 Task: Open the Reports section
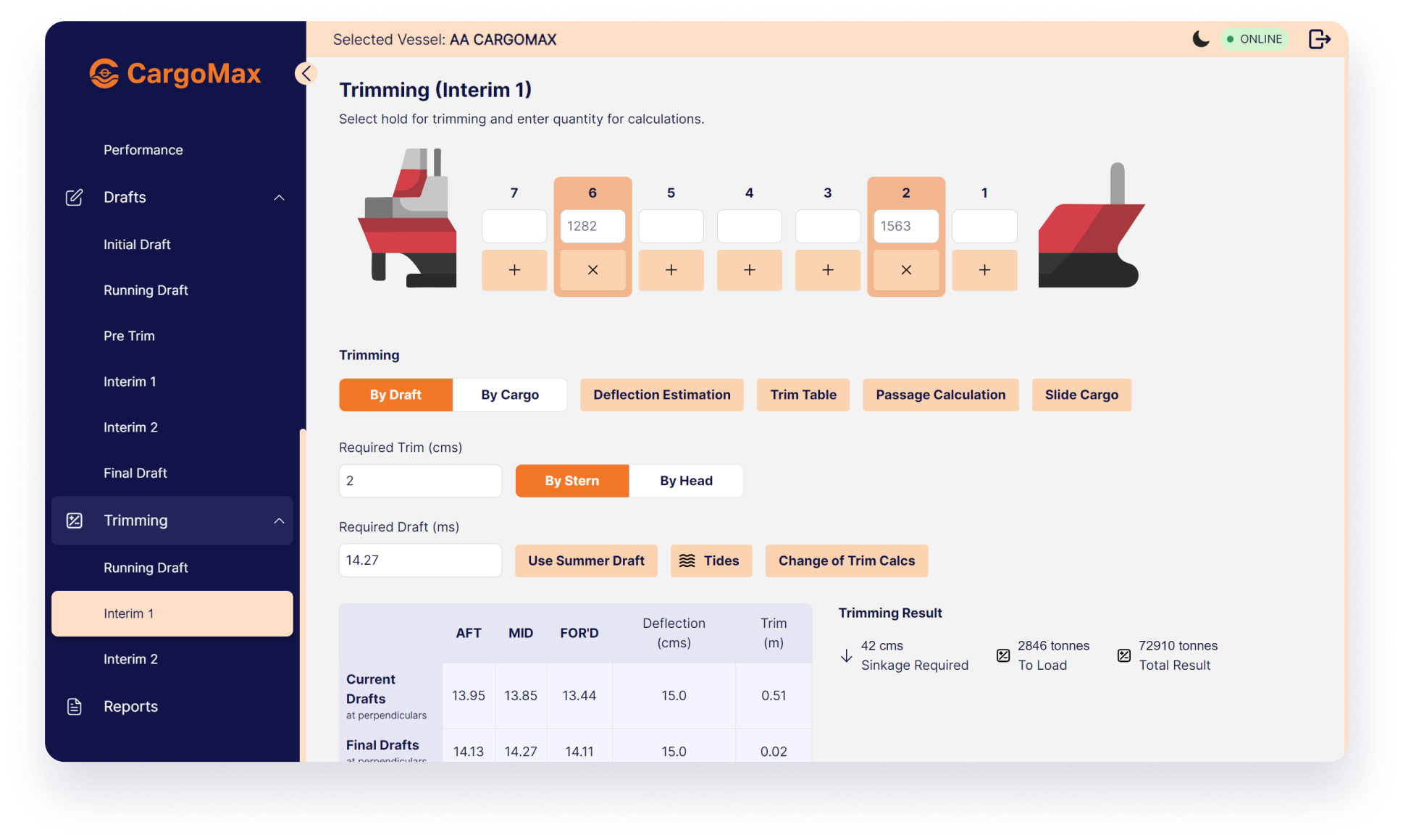click(x=130, y=706)
